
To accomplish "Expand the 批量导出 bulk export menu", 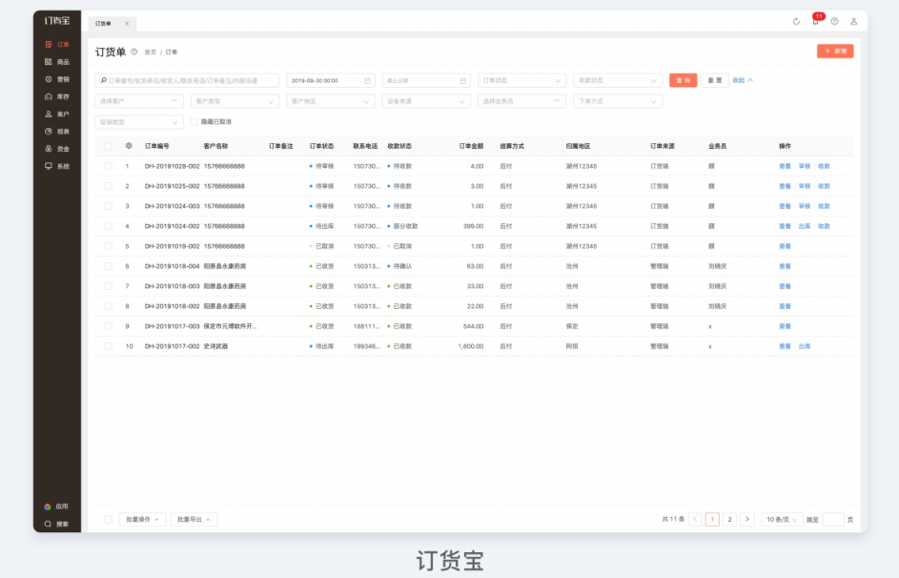I will (x=194, y=520).
